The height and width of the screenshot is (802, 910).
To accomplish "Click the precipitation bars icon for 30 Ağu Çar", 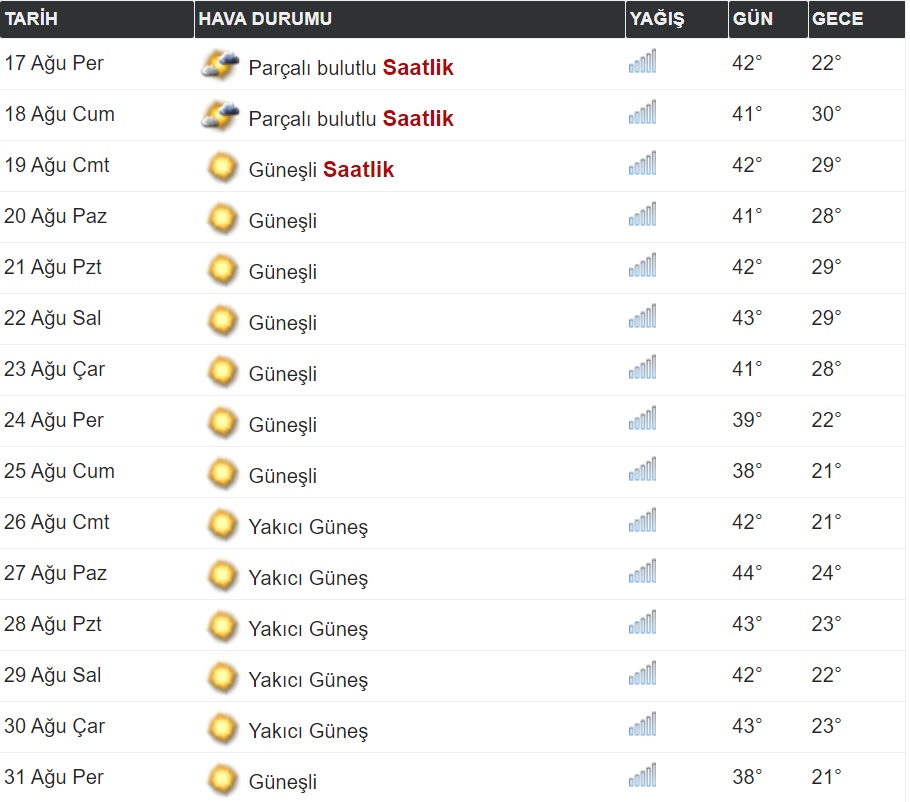I will click(x=642, y=726).
